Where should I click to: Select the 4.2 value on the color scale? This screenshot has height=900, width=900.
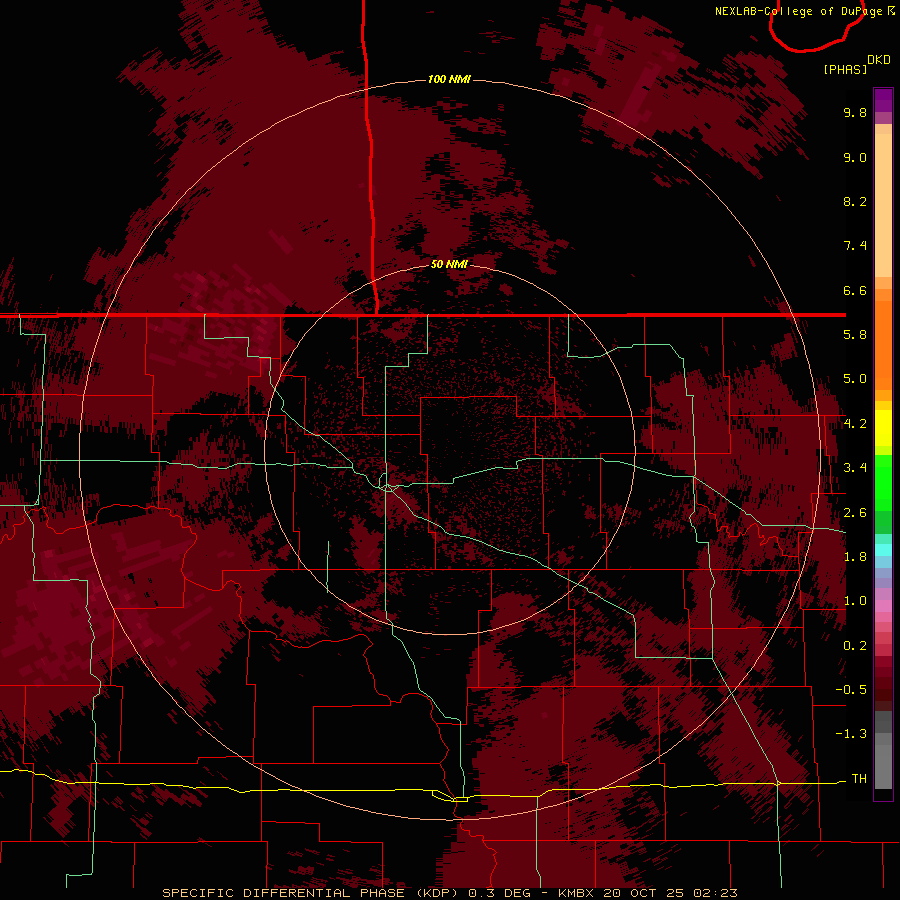click(x=855, y=424)
